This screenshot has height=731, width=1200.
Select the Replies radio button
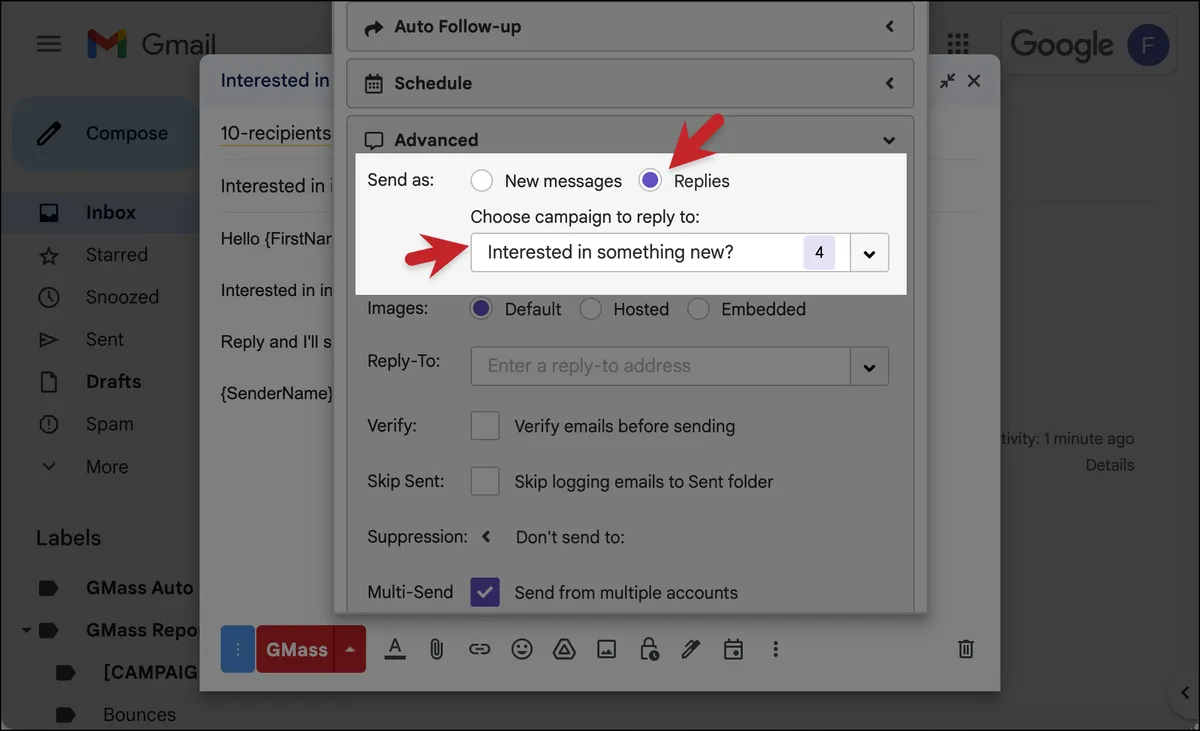click(651, 181)
